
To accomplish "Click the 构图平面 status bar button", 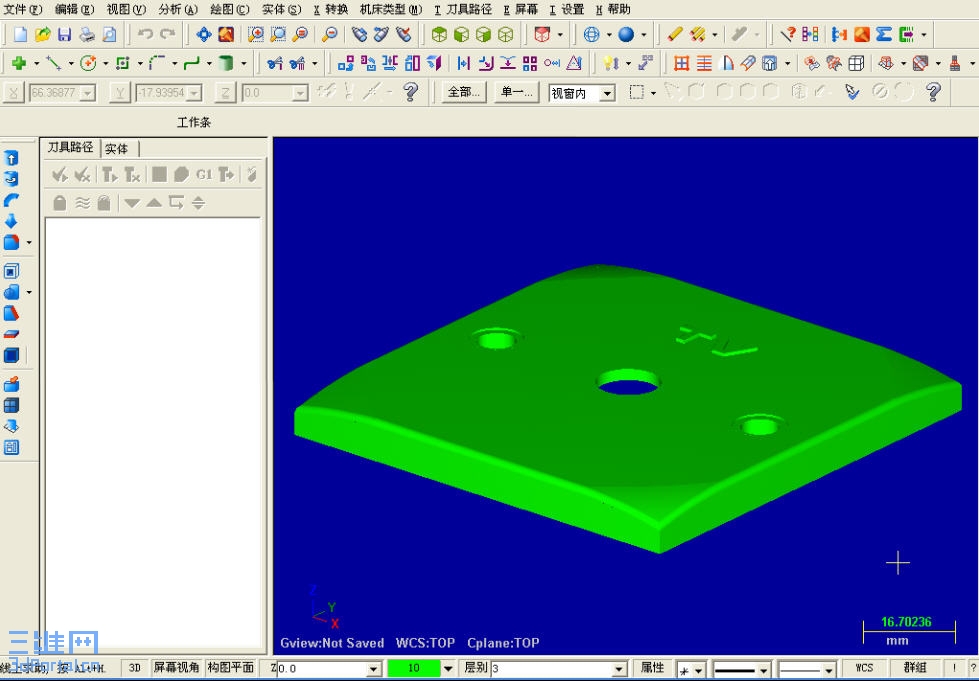I will (x=230, y=668).
